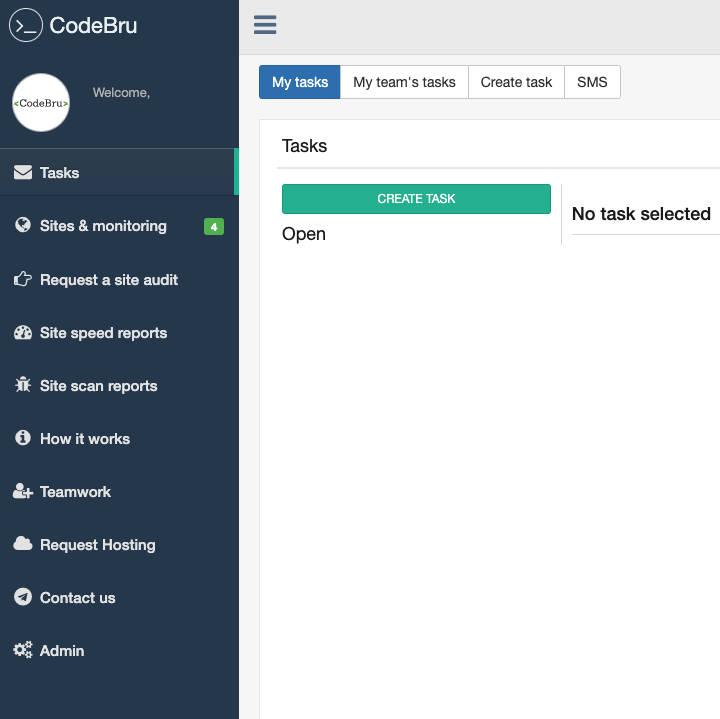The width and height of the screenshot is (720, 719).
Task: Switch to My team's tasks tab
Action: (x=404, y=82)
